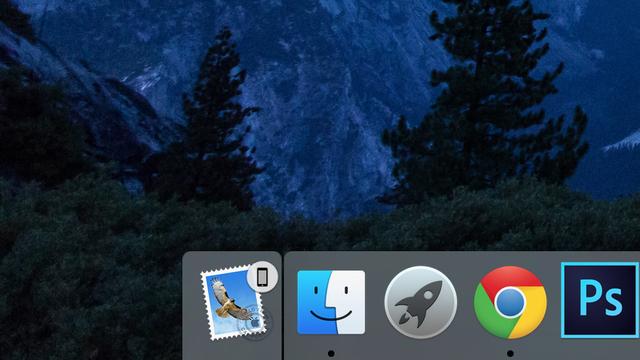Click the iPhone Handoff badge on Mail
640x360 pixels.
tap(262, 277)
